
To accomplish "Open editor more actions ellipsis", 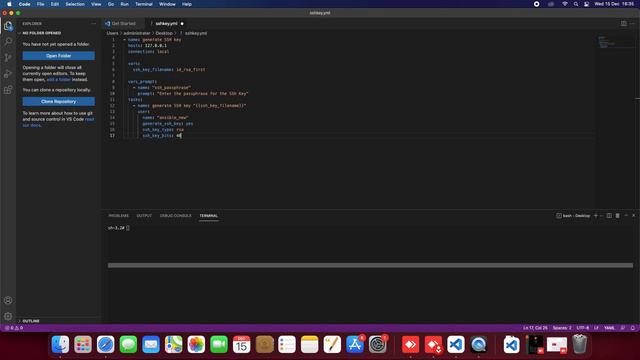I will pos(632,24).
